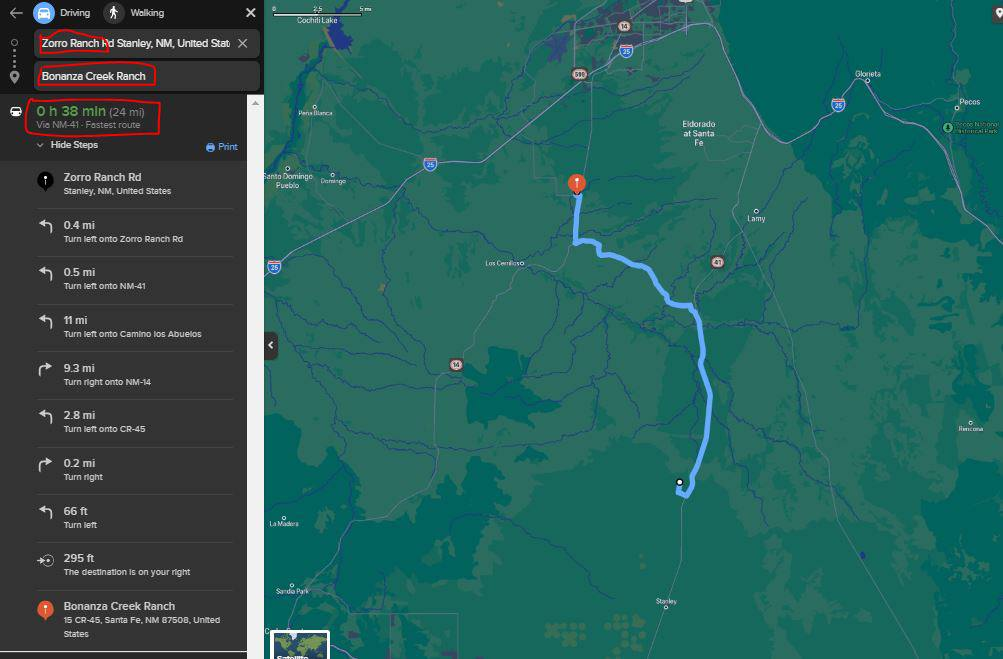Screen dimensions: 1003x659
Task: Switch to Walking mode icon
Action: [114, 13]
